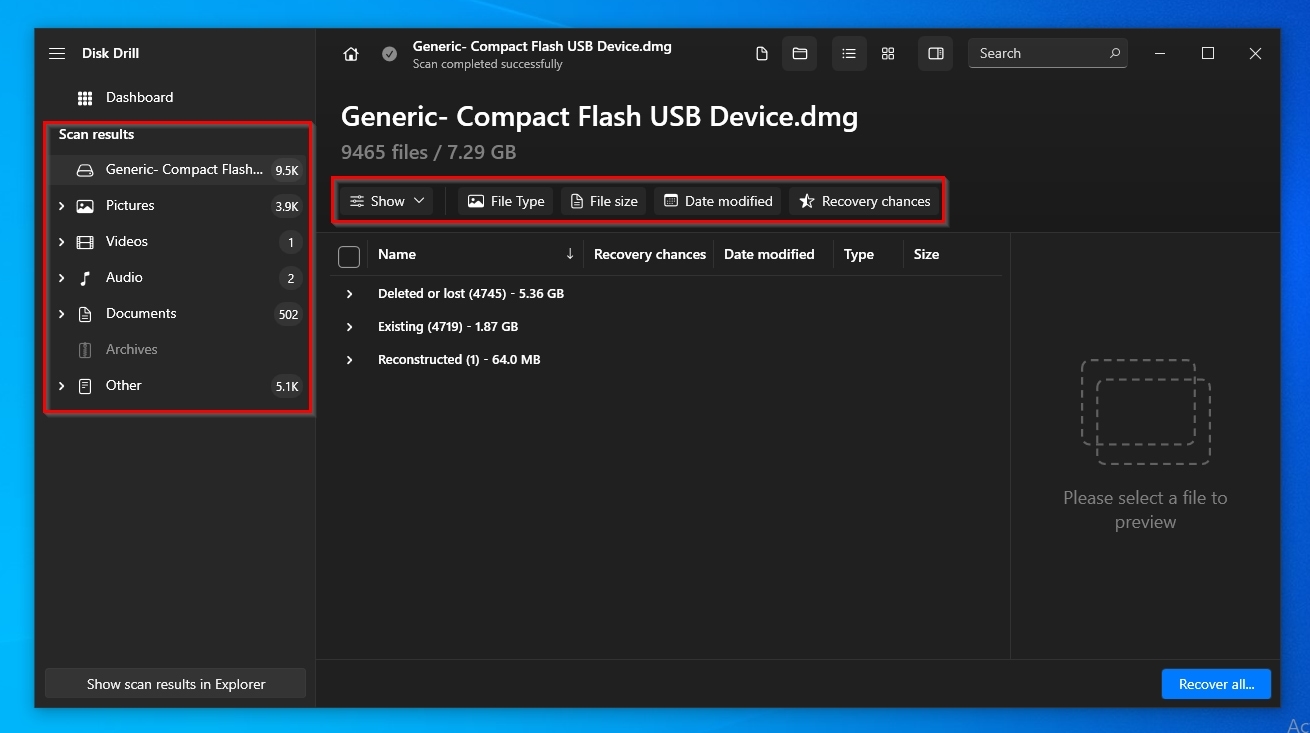Open the Other category
This screenshot has height=733, width=1310.
pyautogui.click(x=178, y=386)
